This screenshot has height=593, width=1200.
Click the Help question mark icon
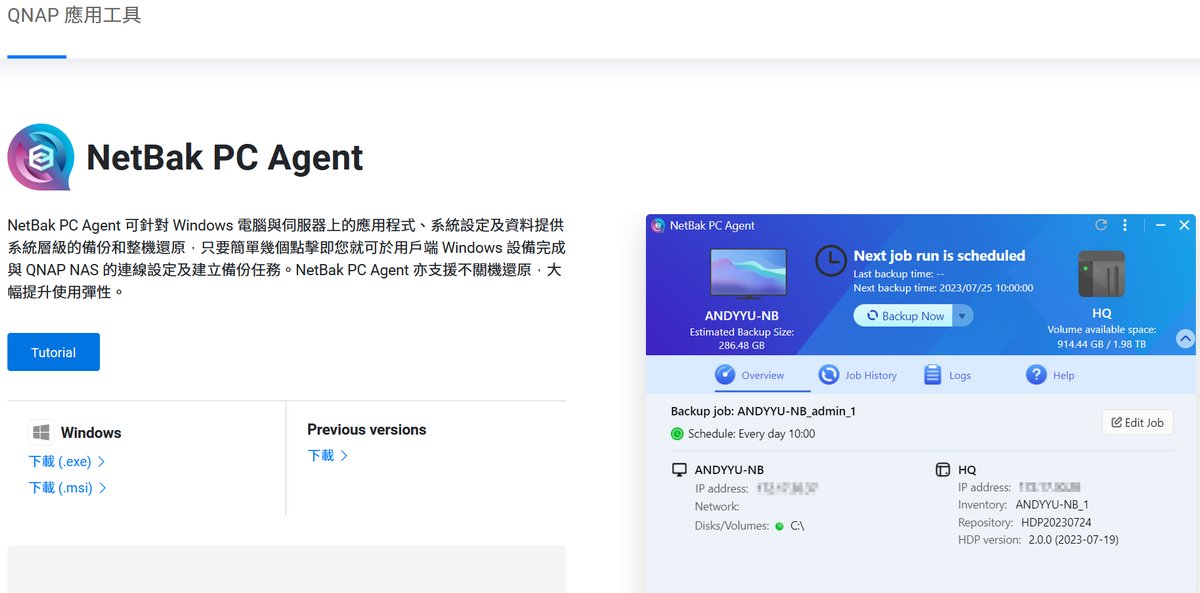coord(1036,375)
